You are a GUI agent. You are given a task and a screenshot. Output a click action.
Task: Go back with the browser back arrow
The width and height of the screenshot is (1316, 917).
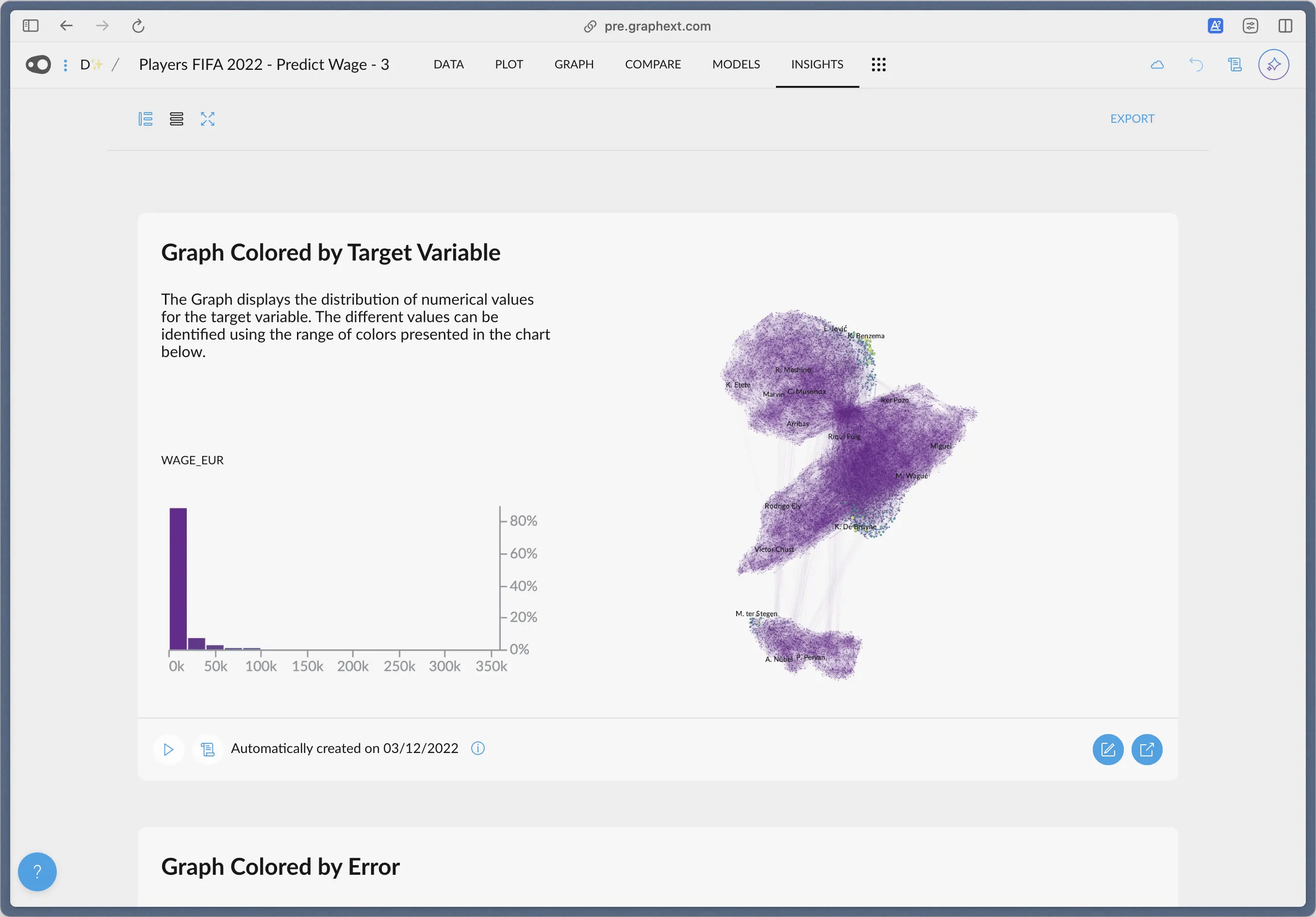[66, 26]
